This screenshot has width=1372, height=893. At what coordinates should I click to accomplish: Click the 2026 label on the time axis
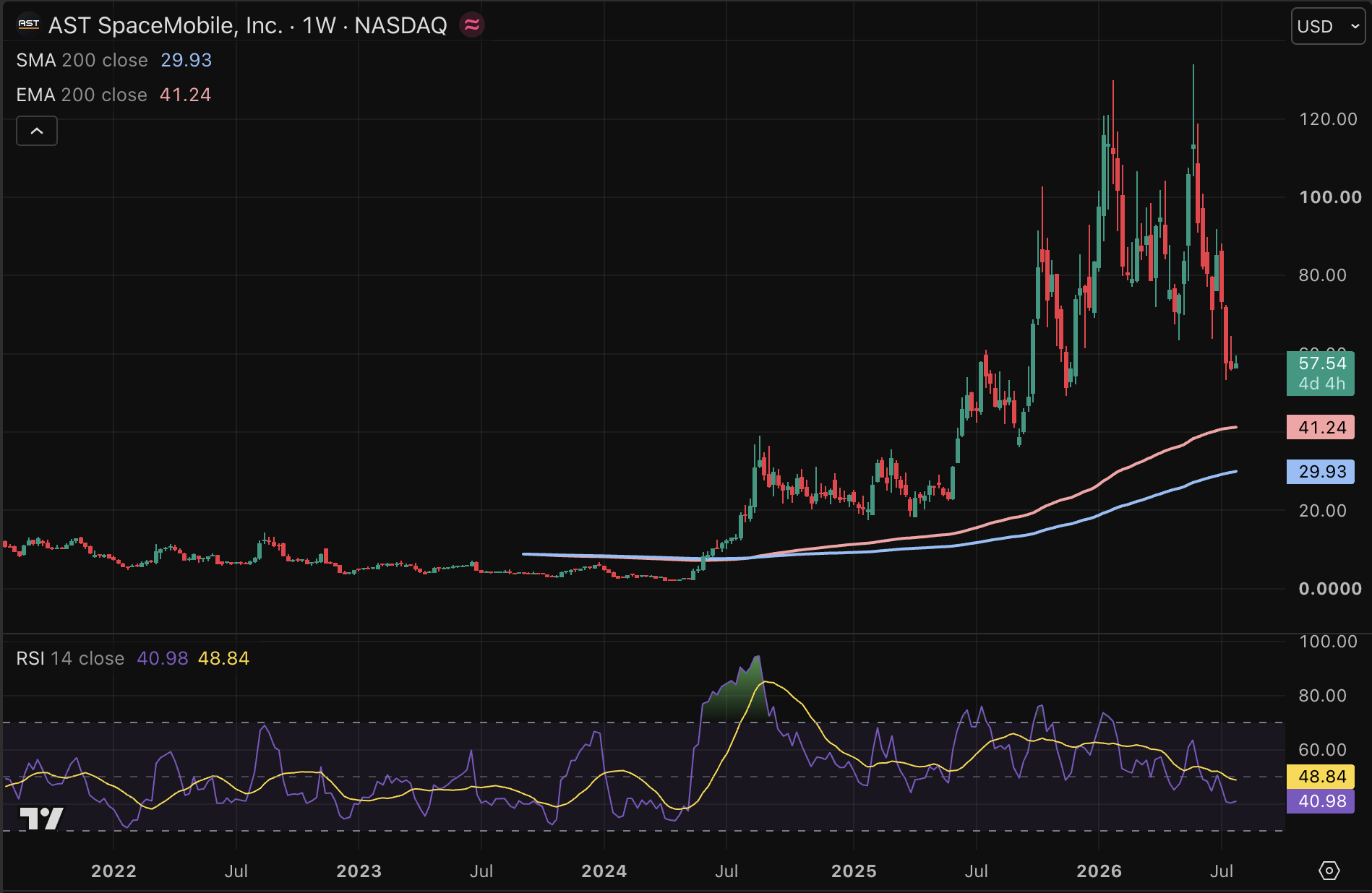click(x=1099, y=871)
